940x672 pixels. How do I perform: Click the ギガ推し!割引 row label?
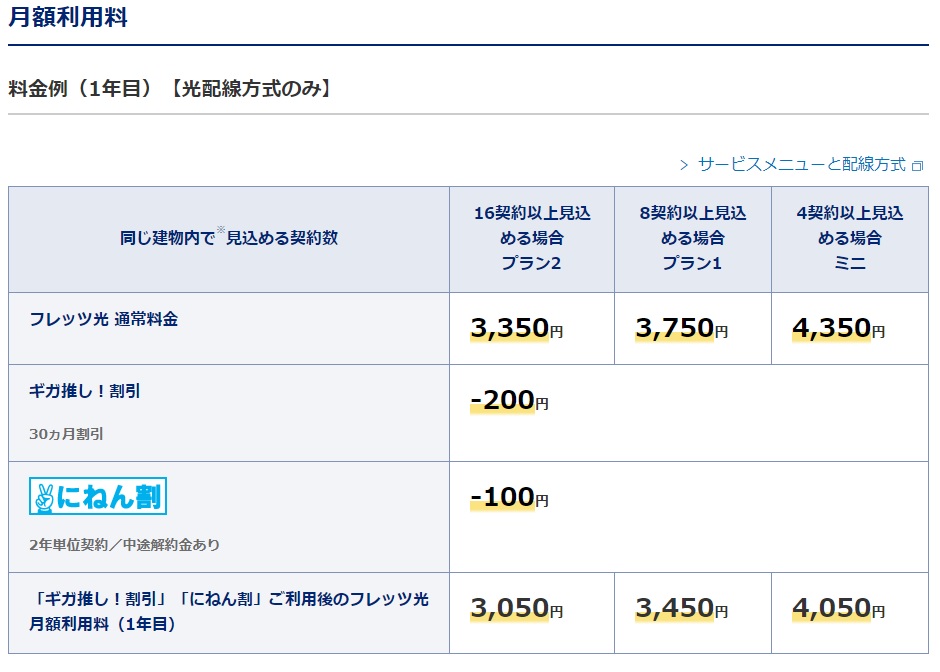(85, 391)
